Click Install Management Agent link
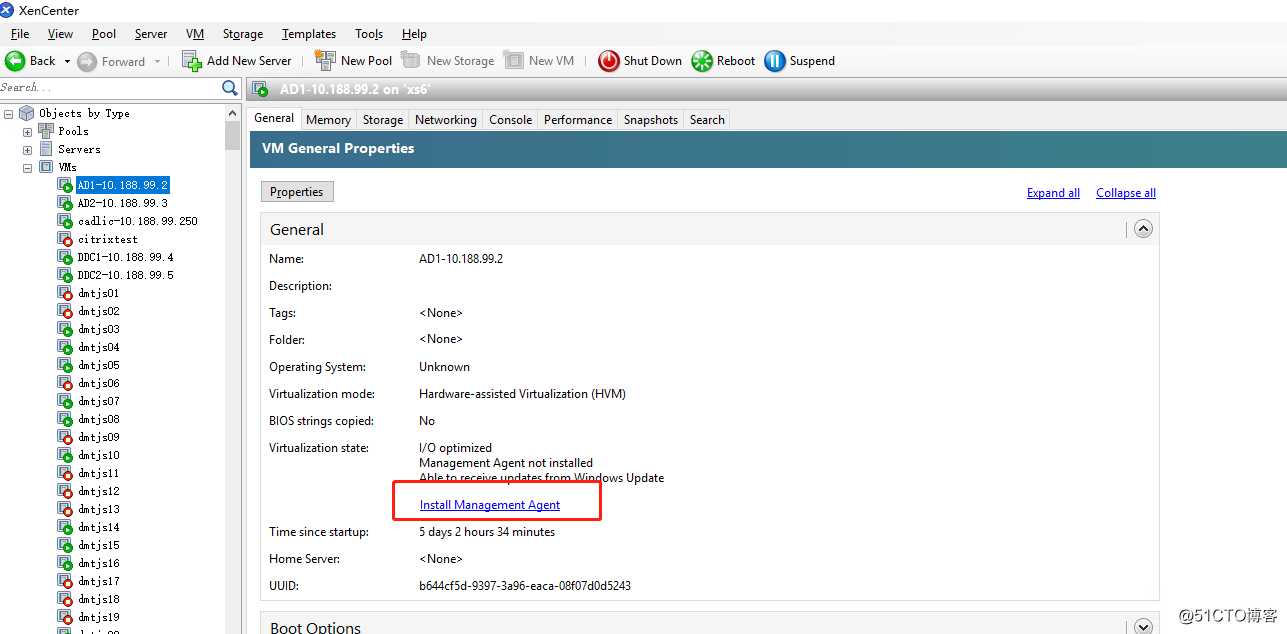The image size is (1287, 634). (x=490, y=505)
